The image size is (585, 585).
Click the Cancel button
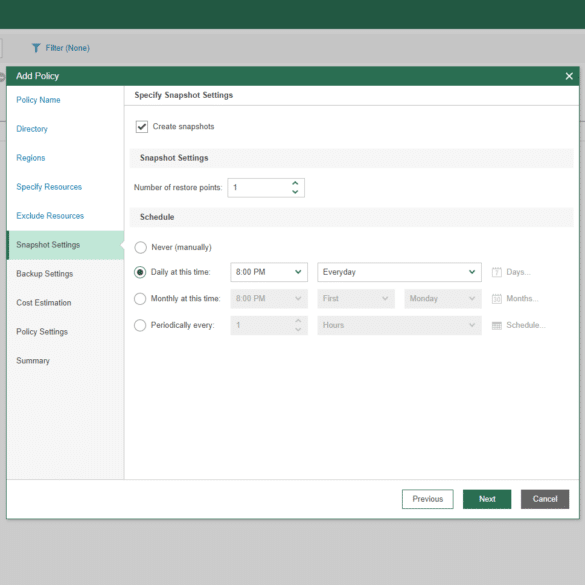(x=545, y=499)
